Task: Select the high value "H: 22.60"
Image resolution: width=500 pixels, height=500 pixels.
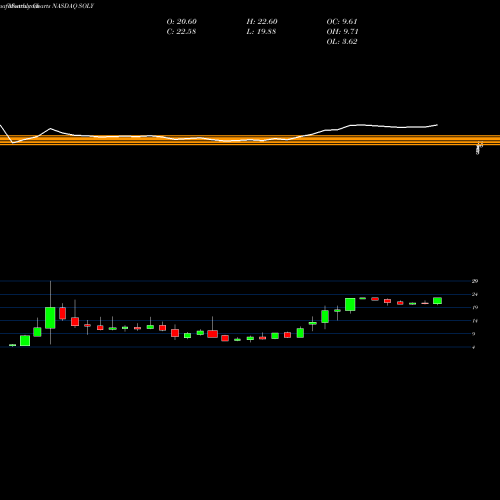Action: tap(262, 22)
